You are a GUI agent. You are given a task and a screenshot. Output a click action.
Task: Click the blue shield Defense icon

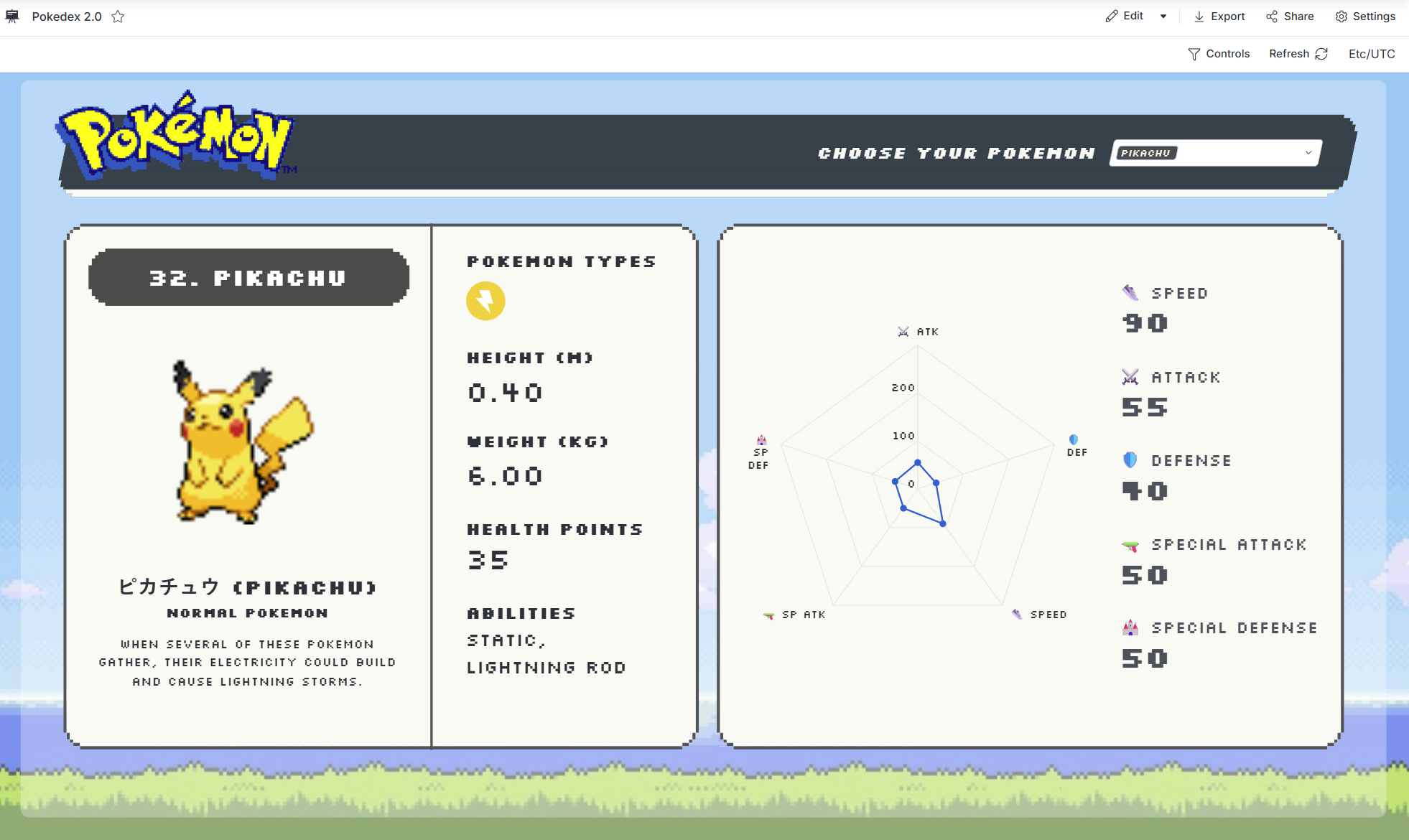pos(1130,460)
